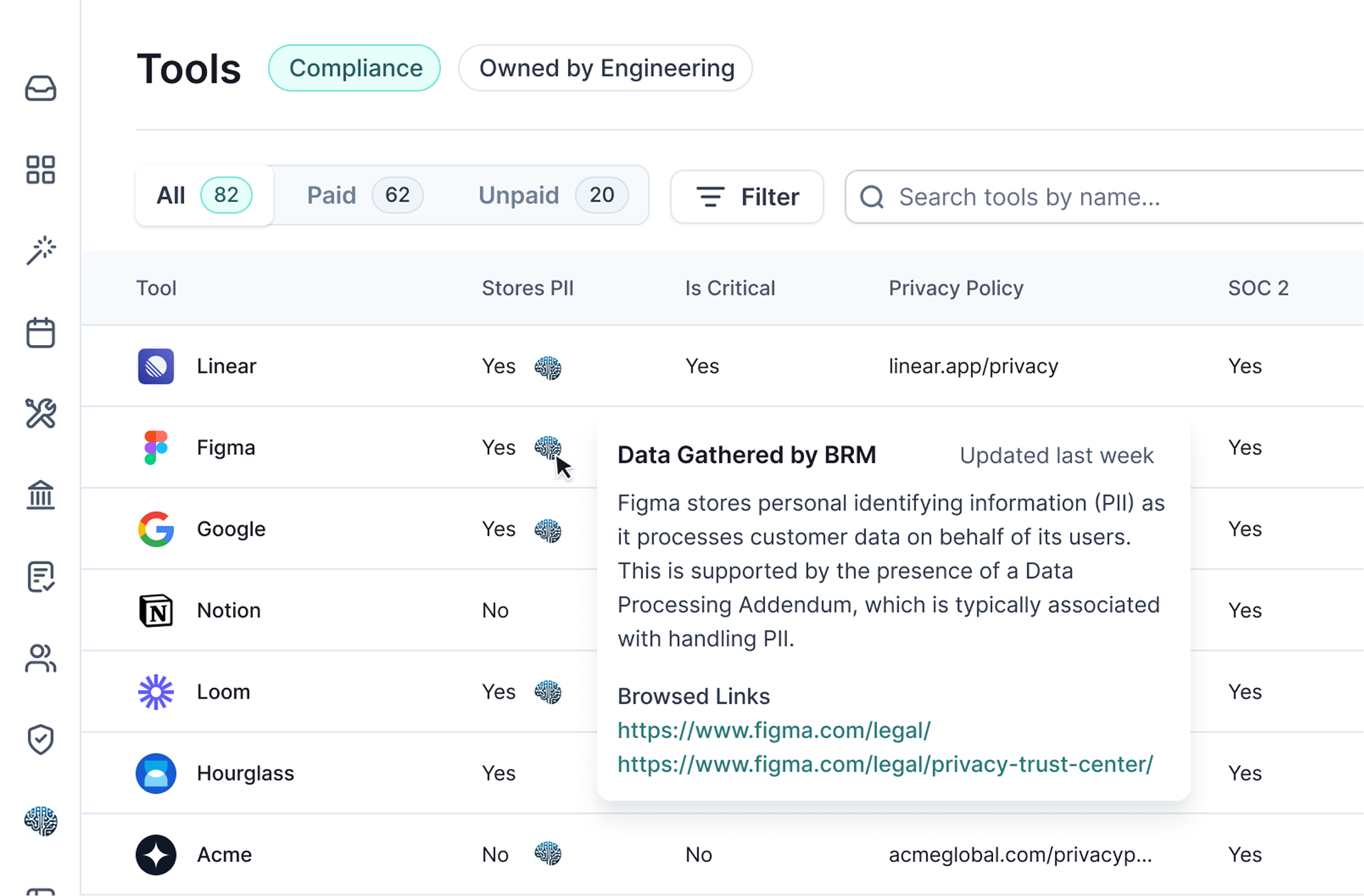Screen dimensions: 1364x896
Task: Click the Privacy Policy column header
Action: click(956, 288)
